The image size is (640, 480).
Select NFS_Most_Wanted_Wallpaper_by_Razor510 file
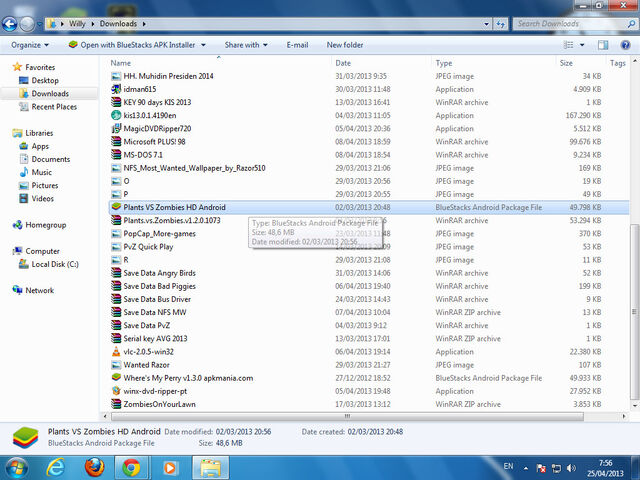194,168
